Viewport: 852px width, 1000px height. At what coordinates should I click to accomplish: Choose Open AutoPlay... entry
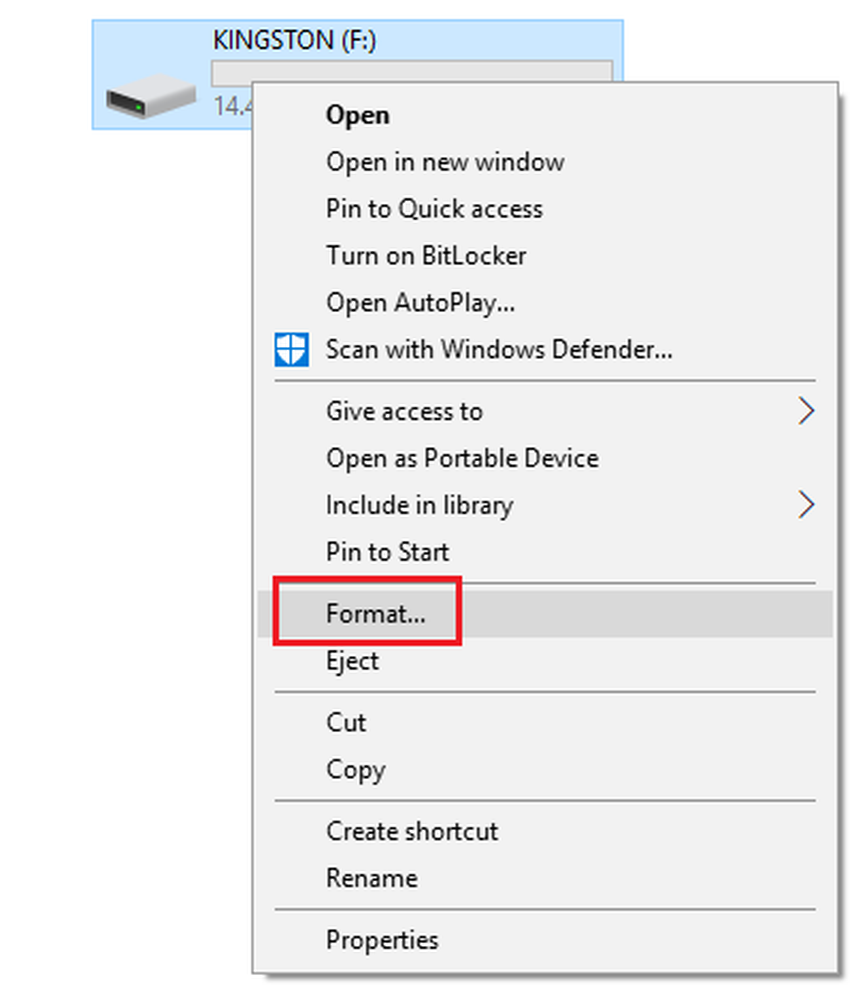pos(545,302)
